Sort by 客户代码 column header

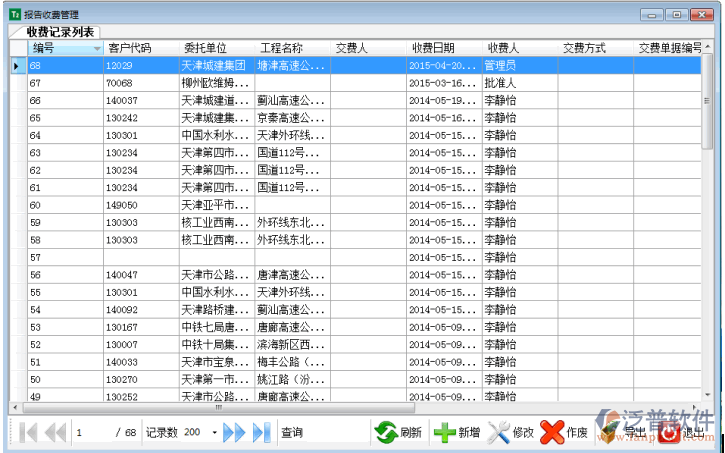pos(141,48)
